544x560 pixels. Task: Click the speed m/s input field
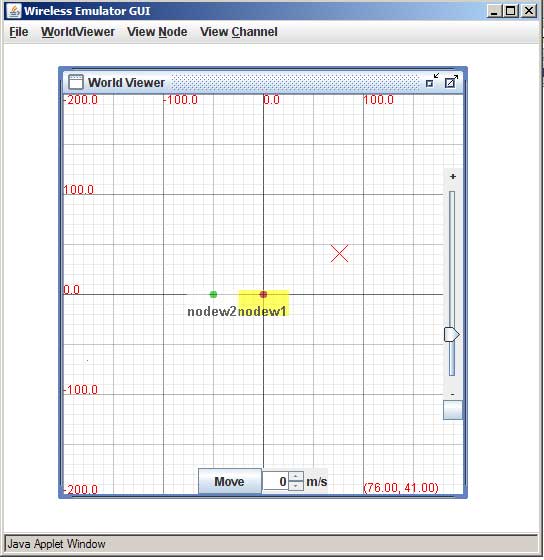tap(275, 481)
